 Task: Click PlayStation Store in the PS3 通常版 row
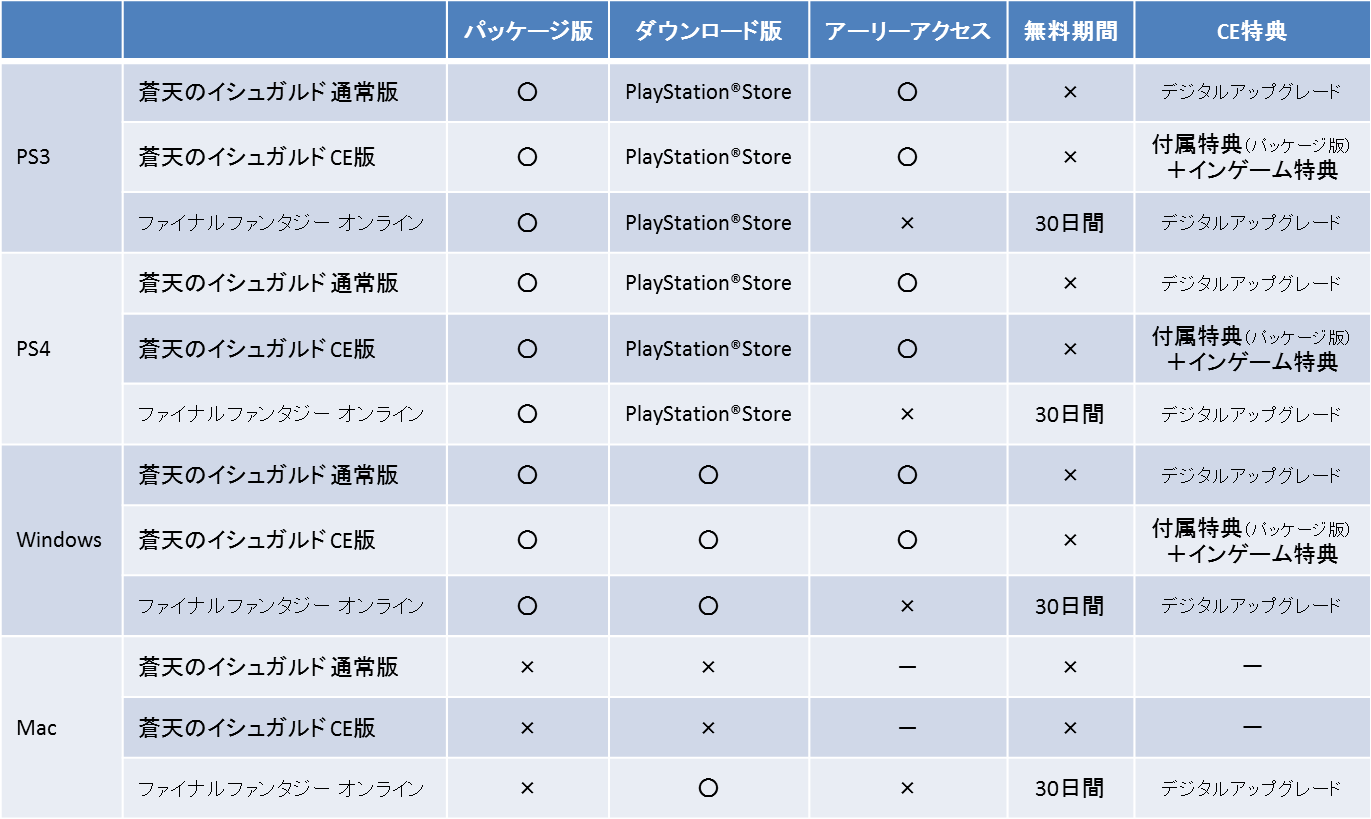[708, 92]
